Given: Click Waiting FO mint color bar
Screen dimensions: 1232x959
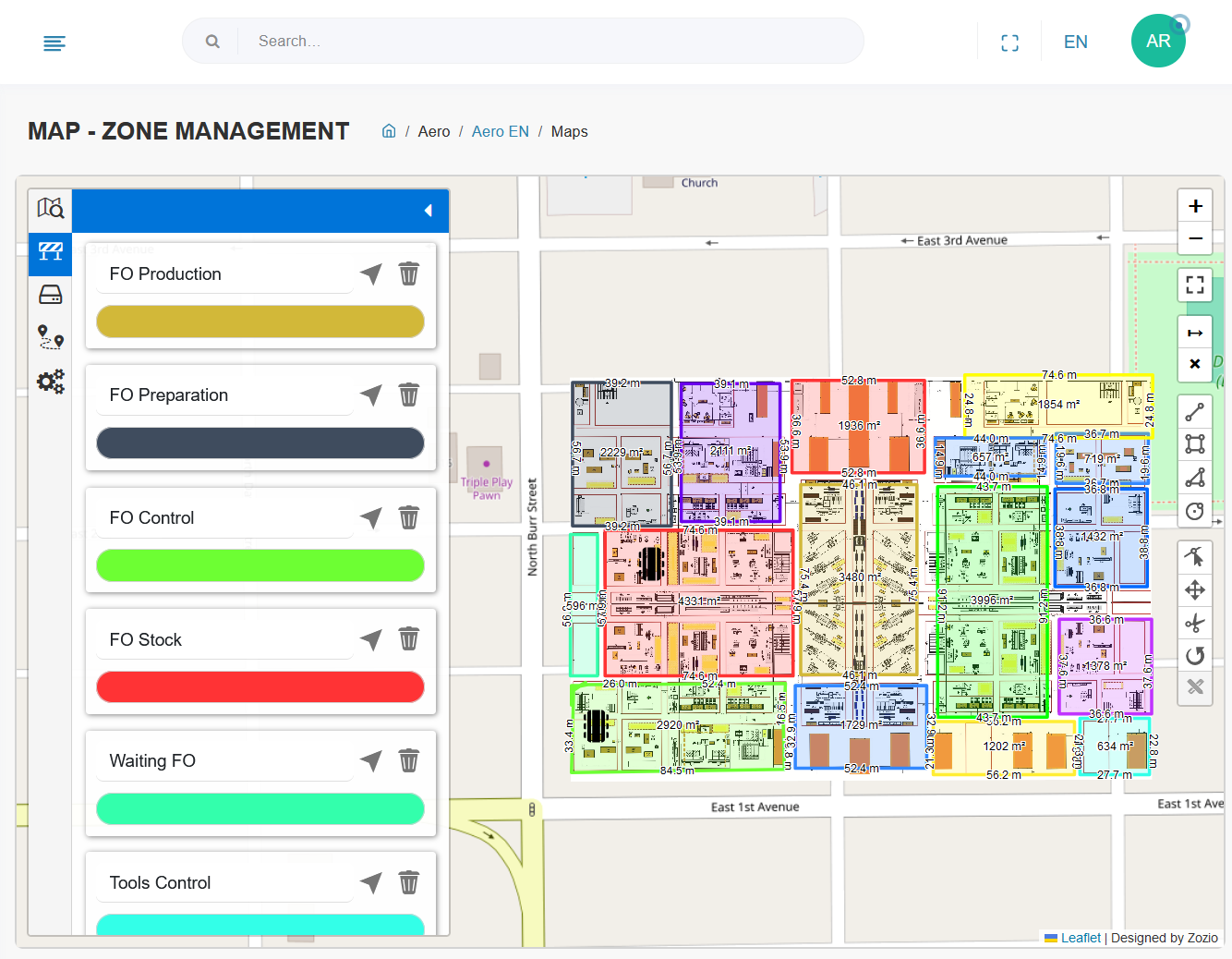Looking at the screenshot, I should click(x=260, y=809).
